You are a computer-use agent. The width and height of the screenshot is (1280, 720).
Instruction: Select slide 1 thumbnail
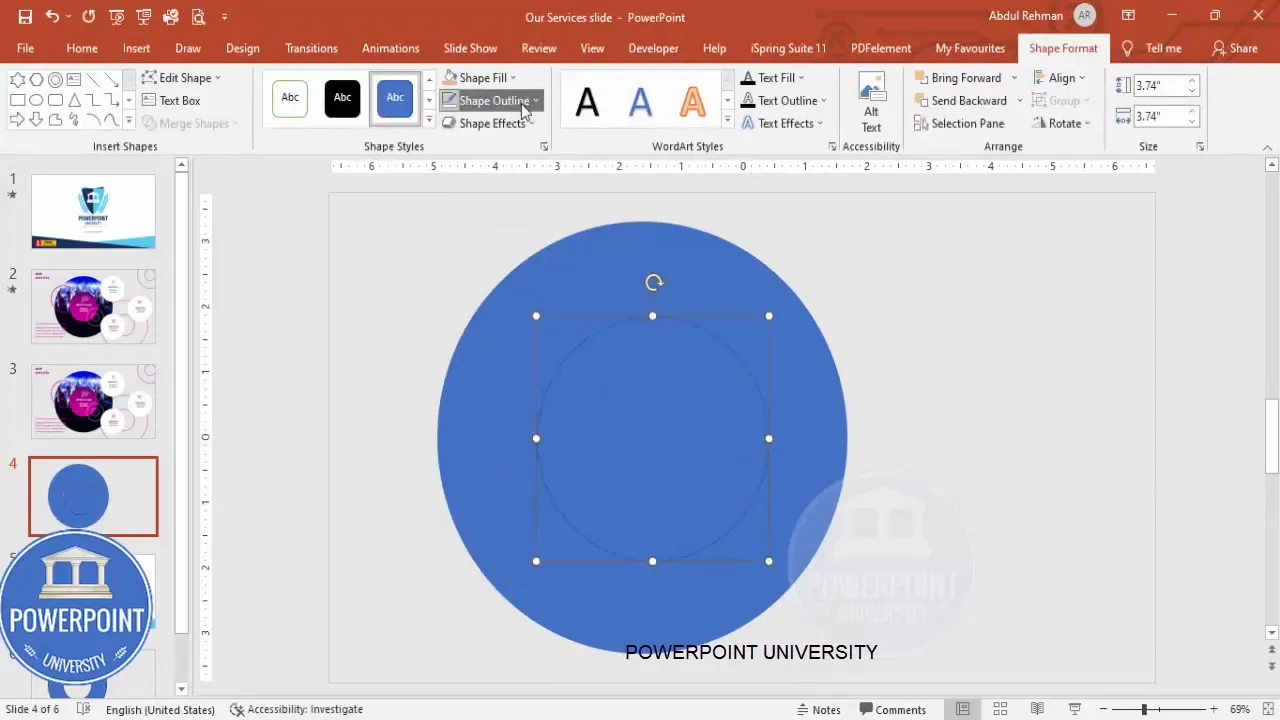[93, 211]
